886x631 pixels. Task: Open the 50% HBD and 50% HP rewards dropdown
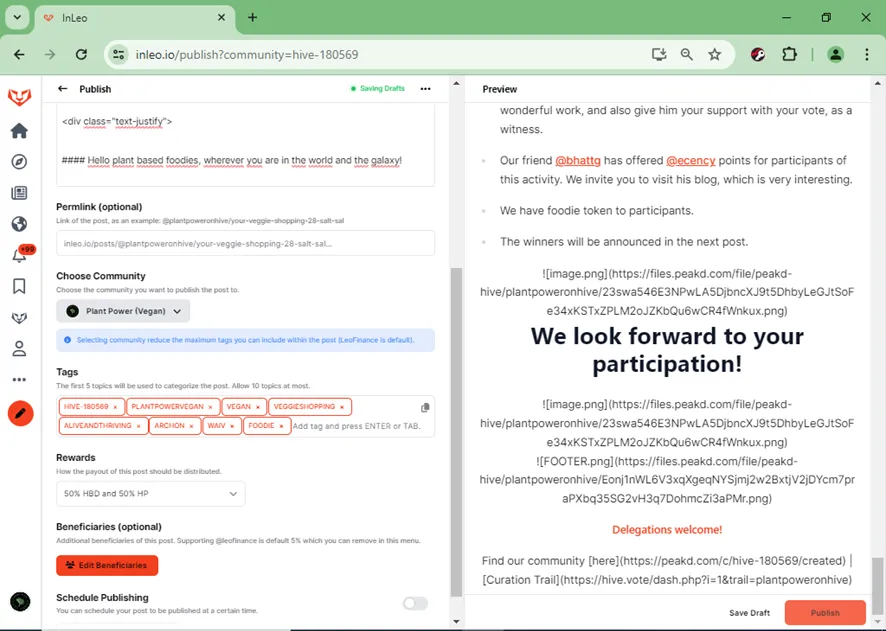(x=151, y=494)
